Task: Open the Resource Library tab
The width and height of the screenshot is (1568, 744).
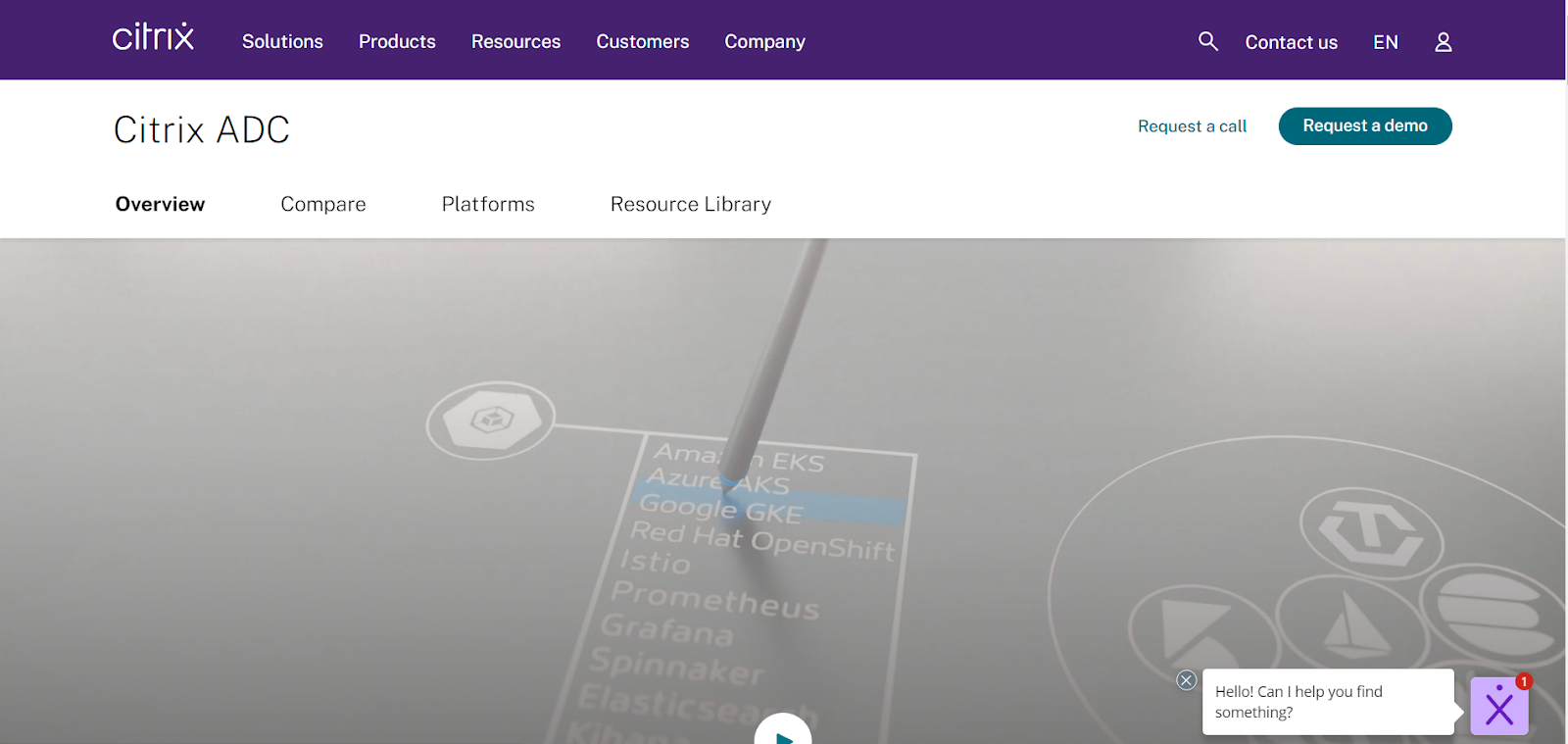Action: point(691,204)
